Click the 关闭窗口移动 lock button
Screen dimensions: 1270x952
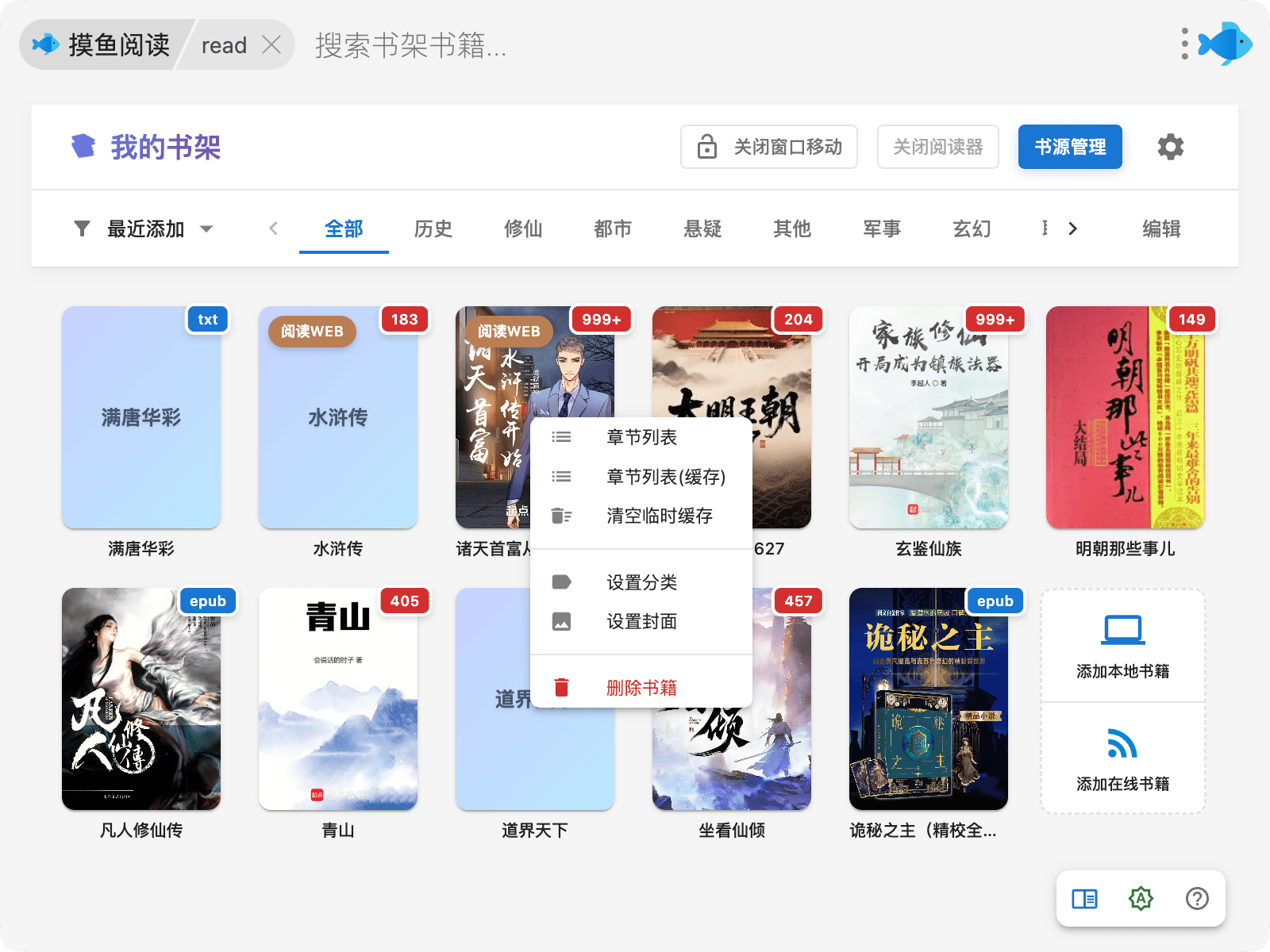(768, 147)
